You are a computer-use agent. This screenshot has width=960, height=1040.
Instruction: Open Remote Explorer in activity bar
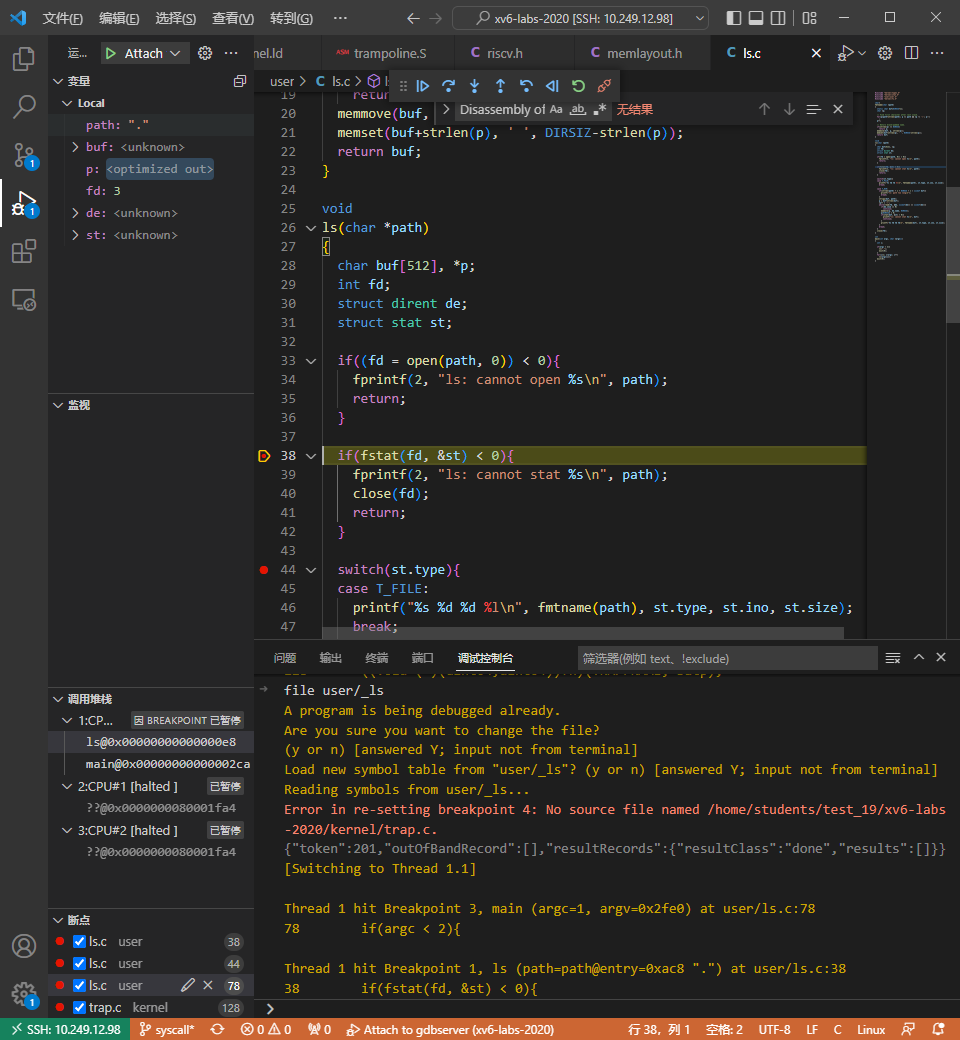click(23, 299)
